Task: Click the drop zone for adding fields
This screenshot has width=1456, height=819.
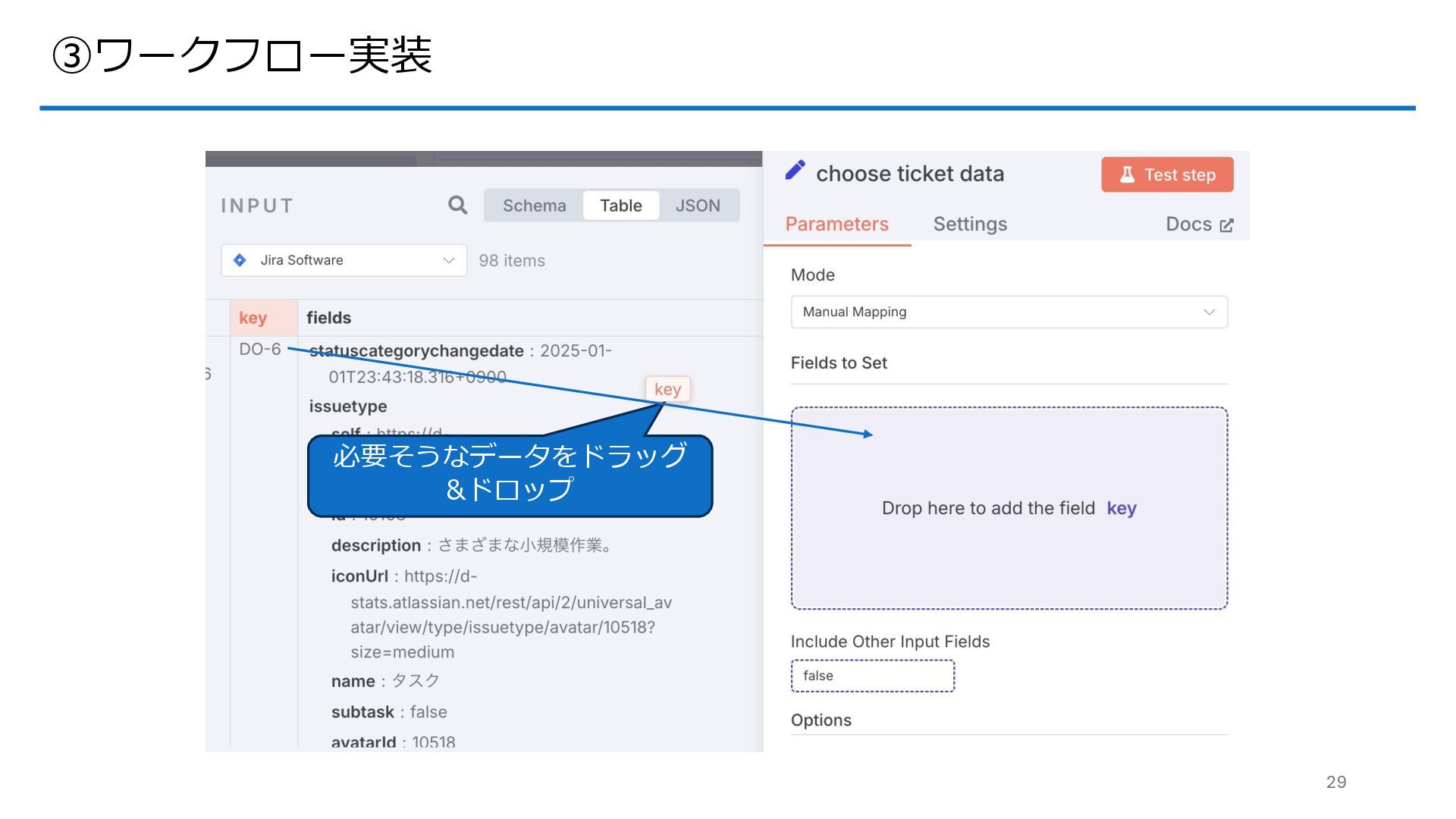Action: click(x=1009, y=508)
